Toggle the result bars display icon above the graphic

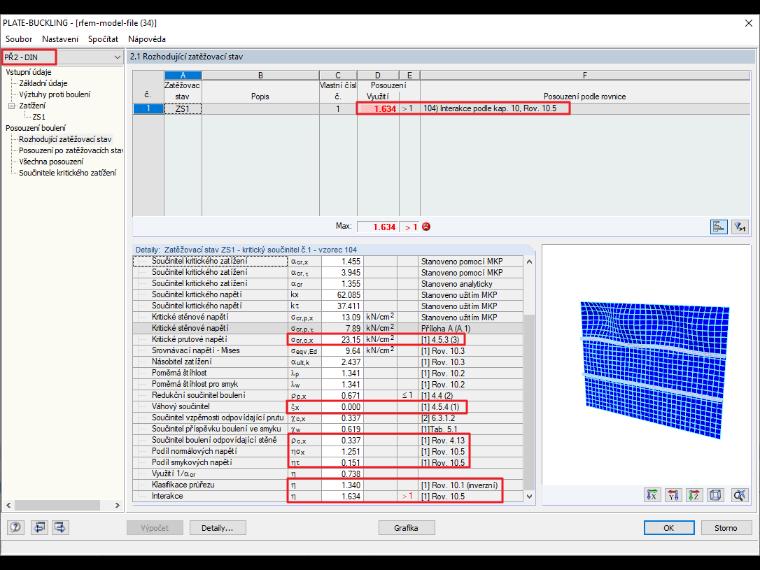[x=718, y=226]
